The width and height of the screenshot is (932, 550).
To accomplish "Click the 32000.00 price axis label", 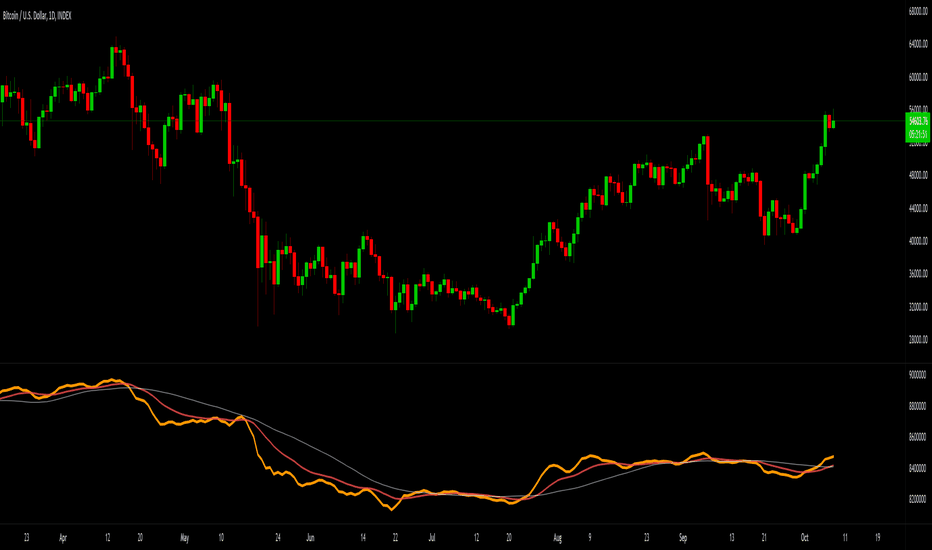I will pyautogui.click(x=918, y=307).
